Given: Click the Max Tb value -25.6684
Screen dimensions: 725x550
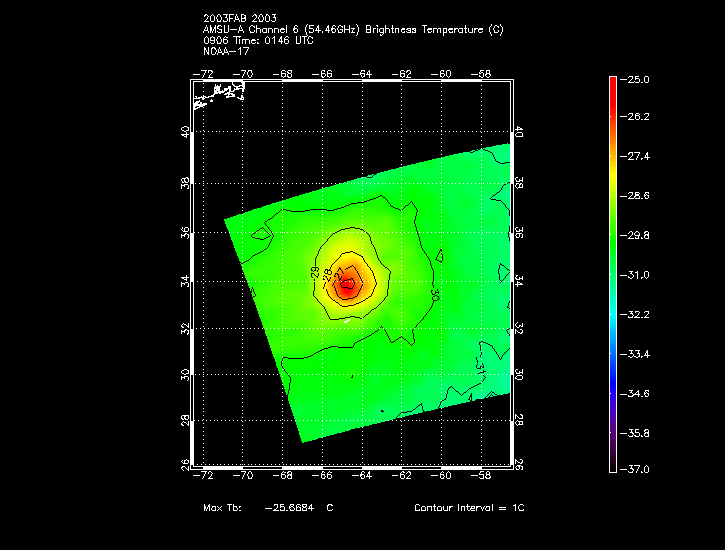Looking at the screenshot, I should pyautogui.click(x=292, y=508).
